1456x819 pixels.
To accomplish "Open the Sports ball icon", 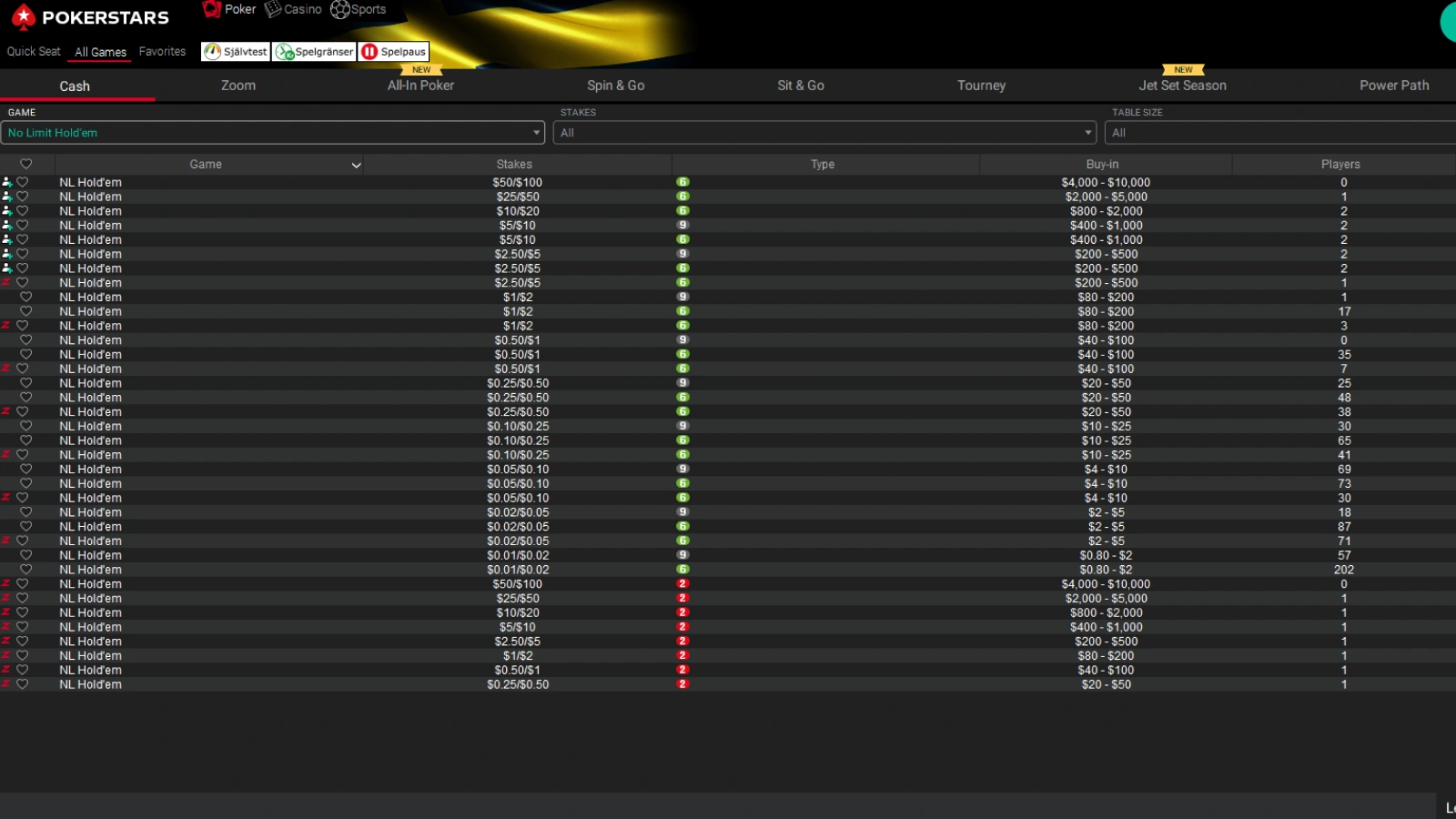I will pos(340,9).
